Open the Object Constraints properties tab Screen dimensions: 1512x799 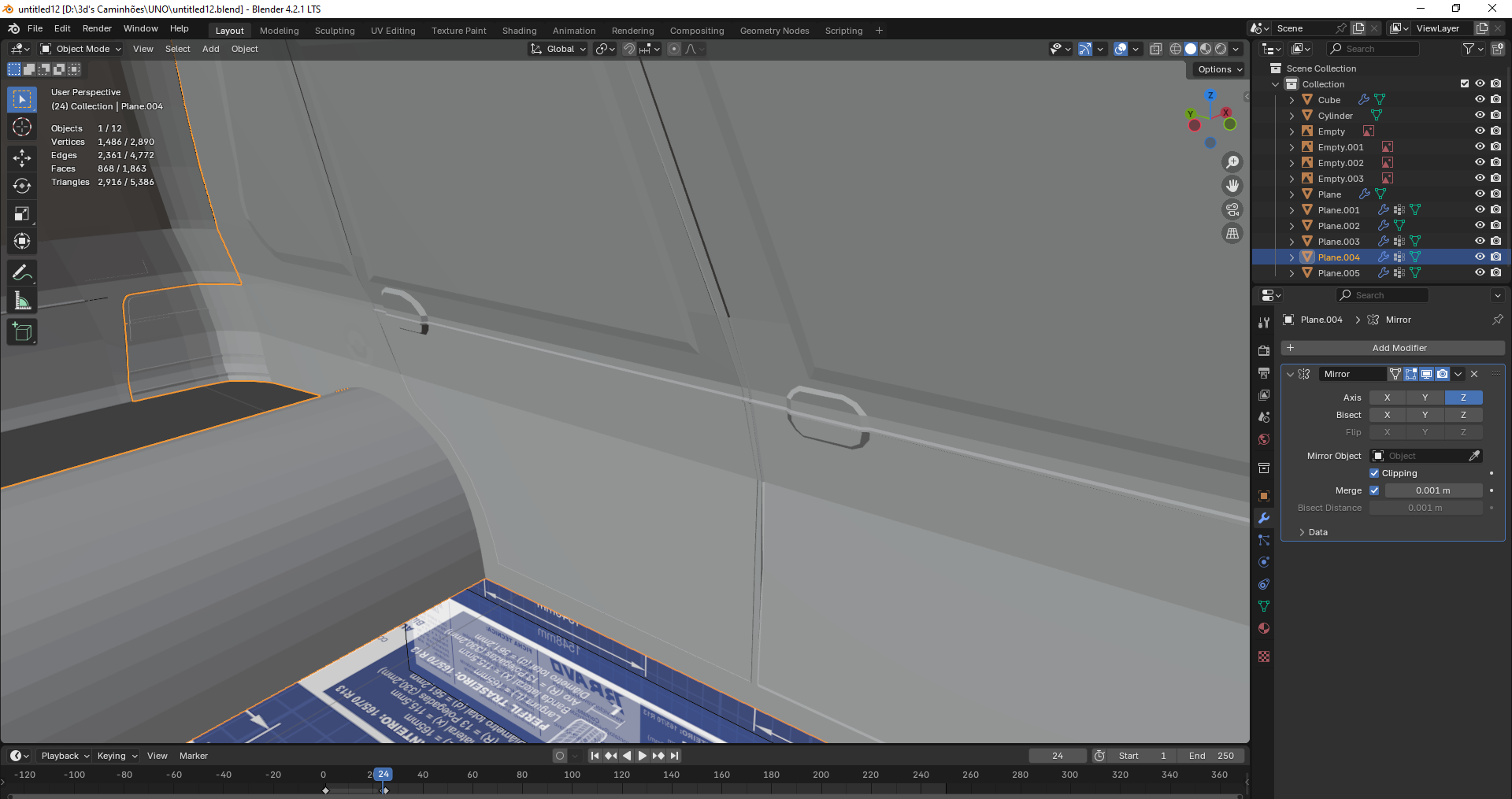1264,584
